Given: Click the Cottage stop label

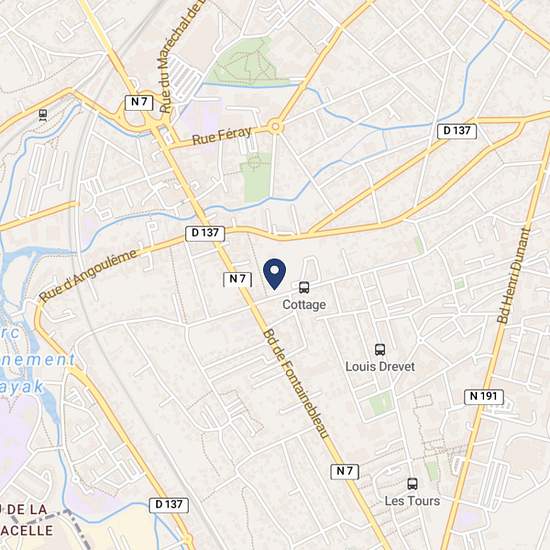Looking at the screenshot, I should click(304, 304).
